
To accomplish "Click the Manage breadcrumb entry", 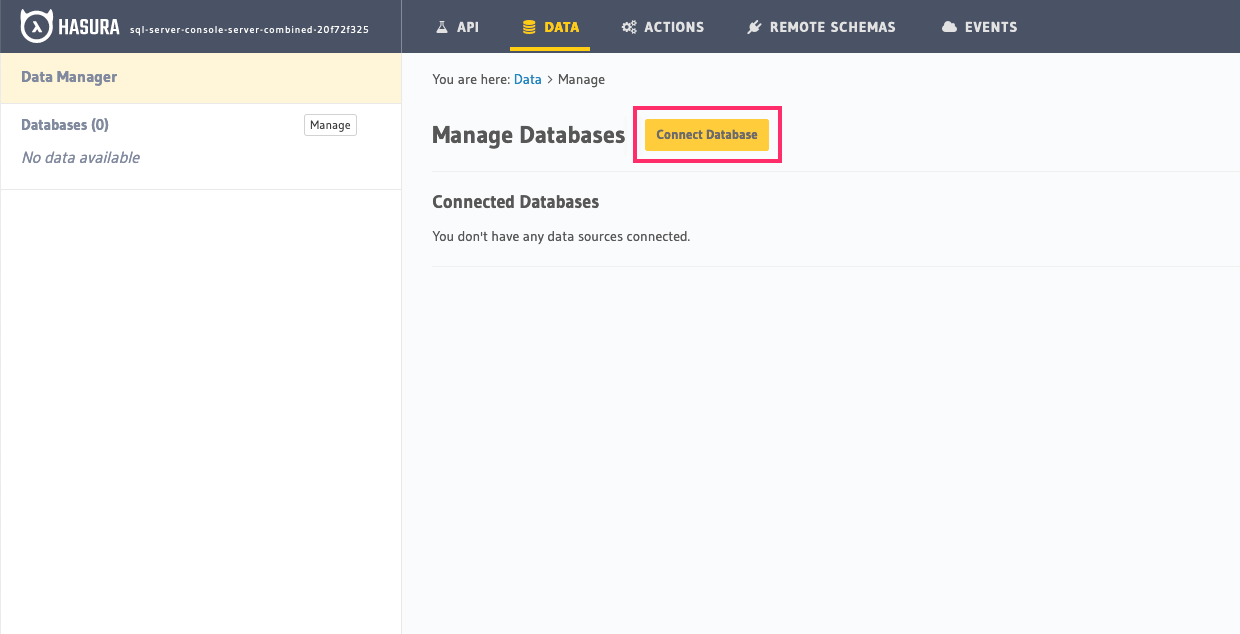I will click(x=581, y=79).
